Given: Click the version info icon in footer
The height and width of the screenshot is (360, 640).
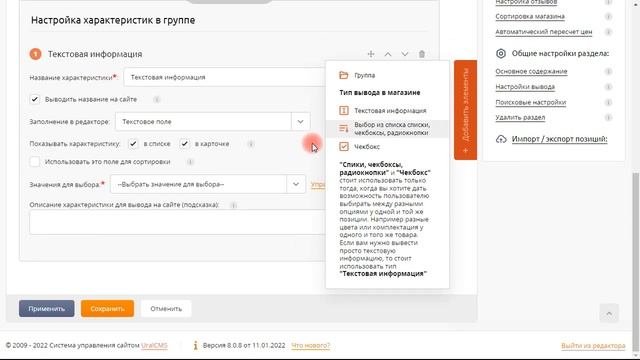Looking at the screenshot, I should tap(196, 345).
